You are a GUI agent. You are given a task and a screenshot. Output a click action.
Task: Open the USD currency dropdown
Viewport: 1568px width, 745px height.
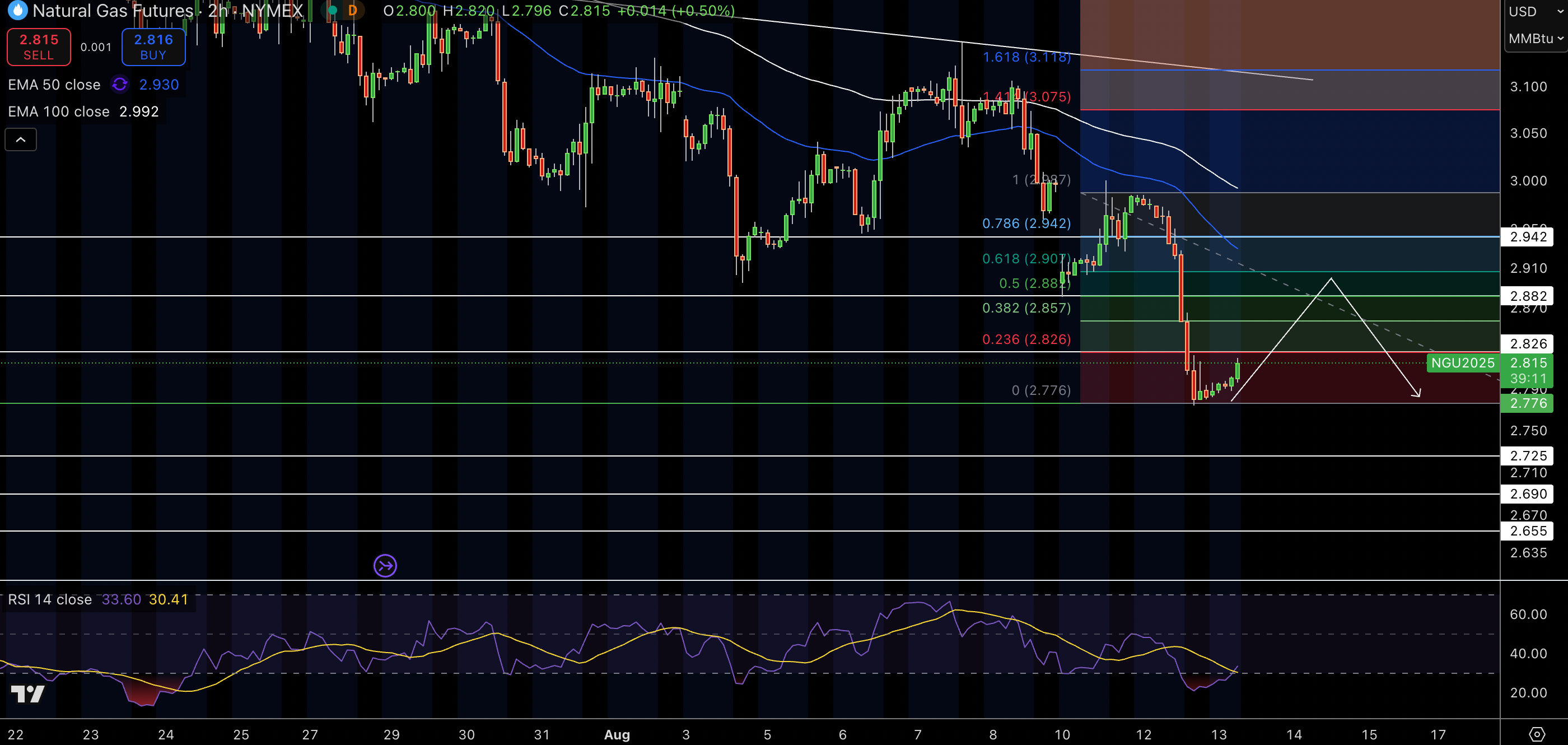pyautogui.click(x=1536, y=12)
